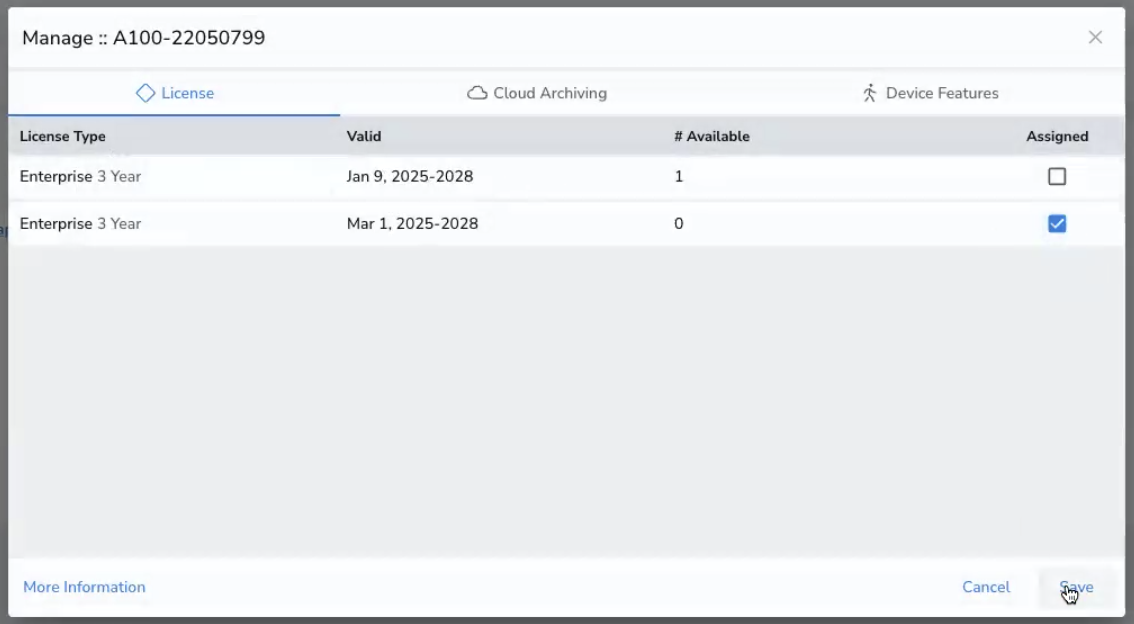This screenshot has width=1134, height=624.
Task: Click the walking figure Device Features icon
Action: coord(869,93)
